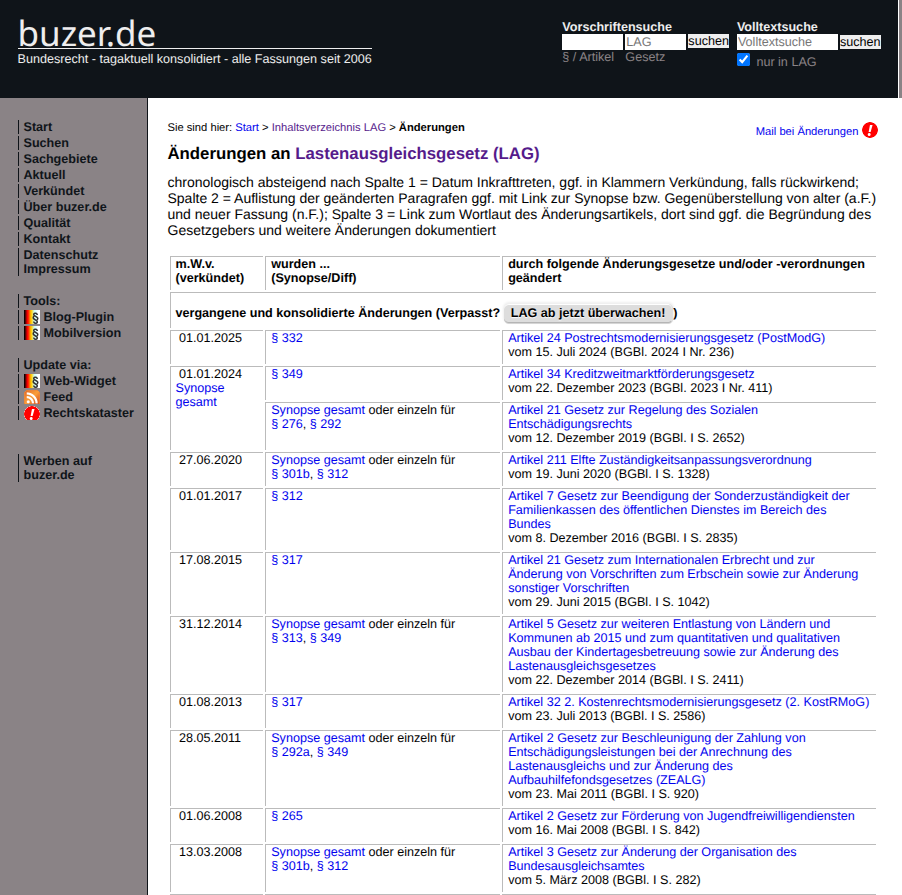The image size is (902, 895).
Task: Open 'Synopse gesamt' under 01.01.2024 date
Action: tap(200, 395)
